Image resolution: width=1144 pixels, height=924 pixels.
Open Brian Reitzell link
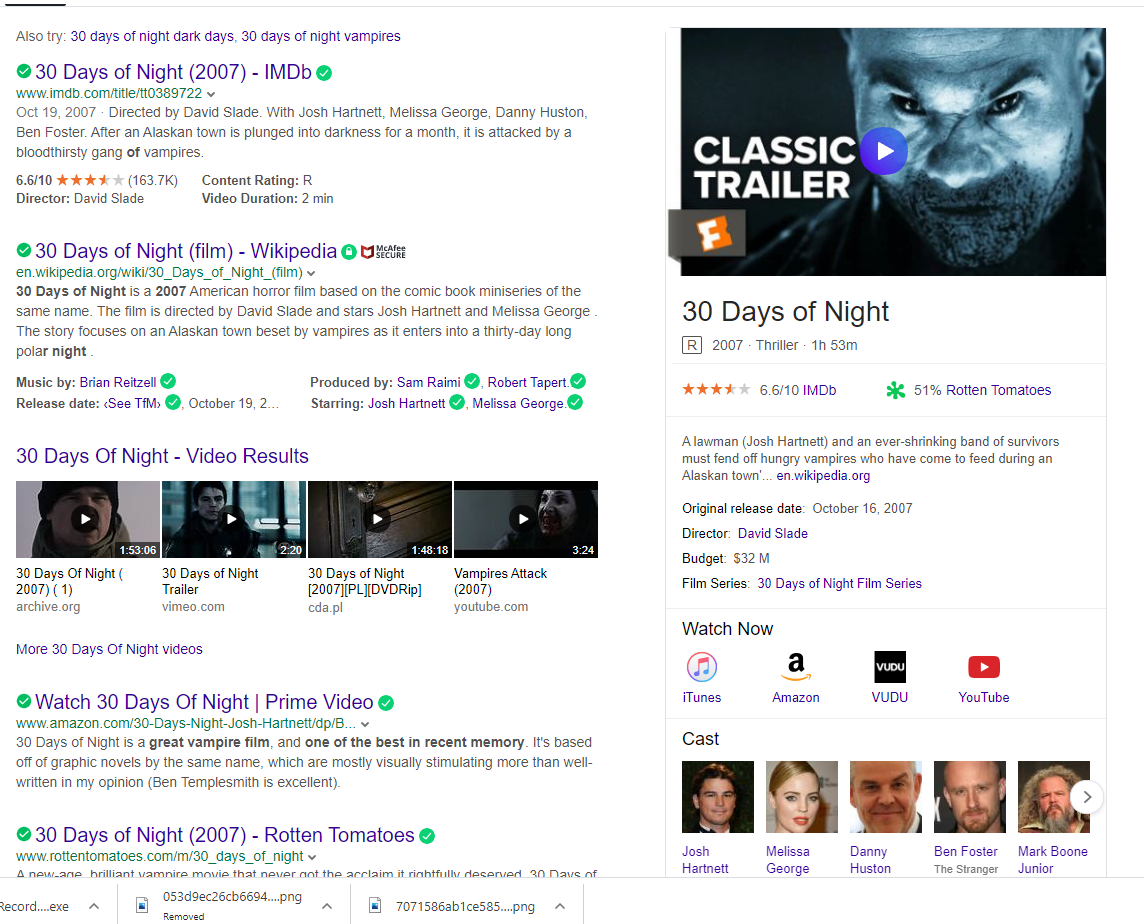(117, 382)
